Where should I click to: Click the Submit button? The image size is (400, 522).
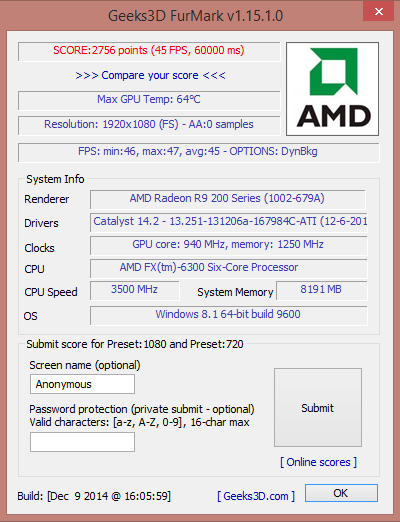318,407
